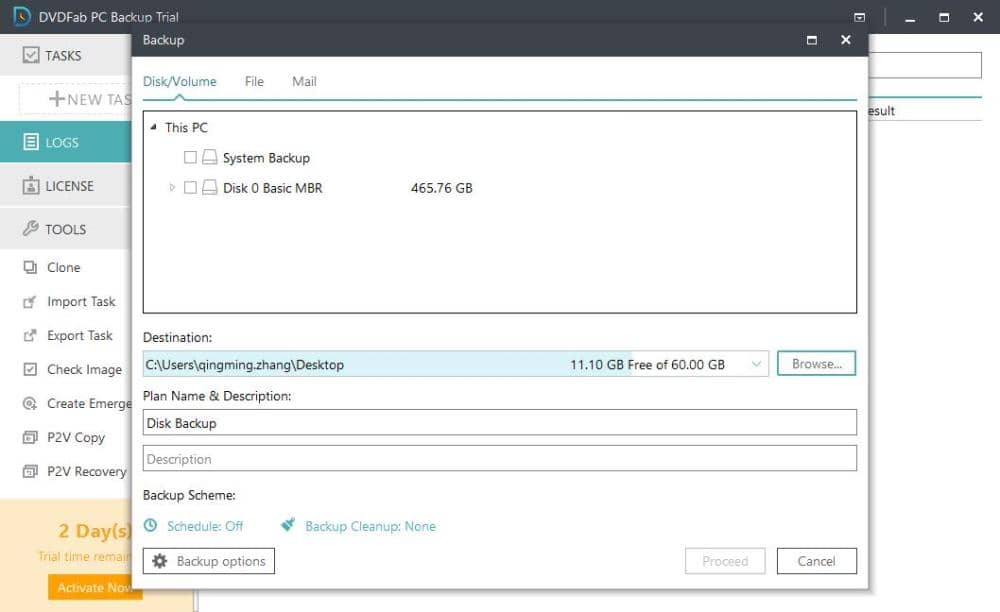
Task: Select the System Backup tree row label
Action: coord(266,157)
